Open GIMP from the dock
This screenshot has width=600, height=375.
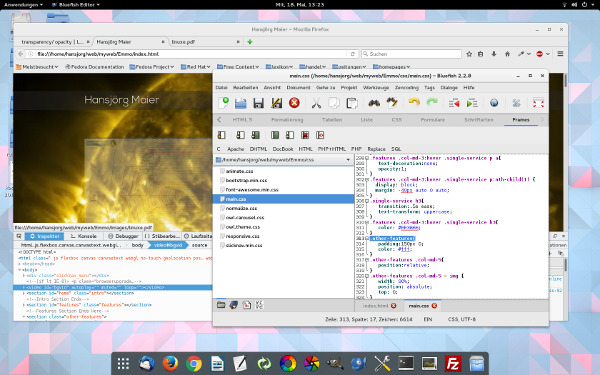(x=335, y=363)
